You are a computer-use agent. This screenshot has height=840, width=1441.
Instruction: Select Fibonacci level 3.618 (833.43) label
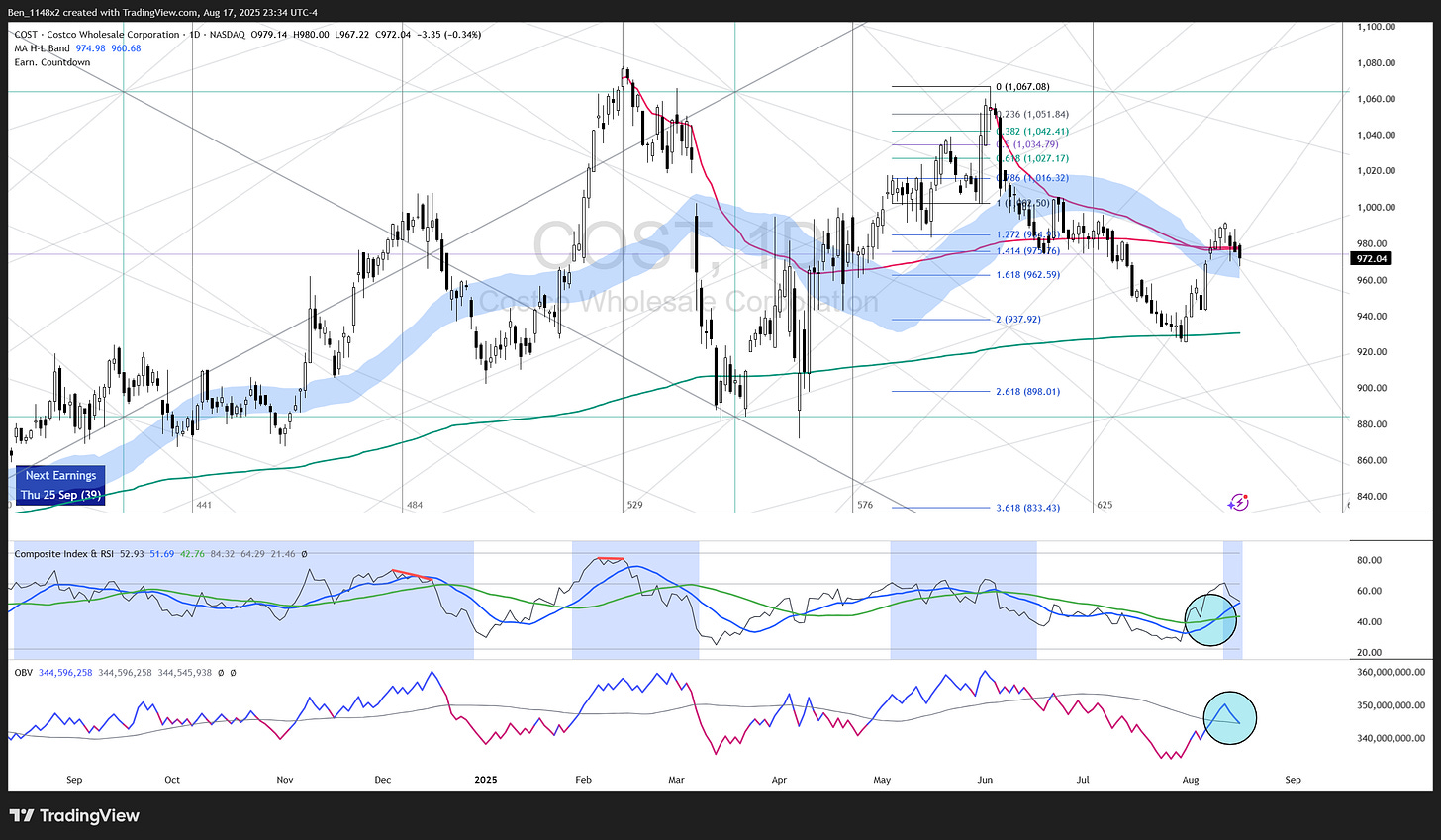coord(1027,508)
